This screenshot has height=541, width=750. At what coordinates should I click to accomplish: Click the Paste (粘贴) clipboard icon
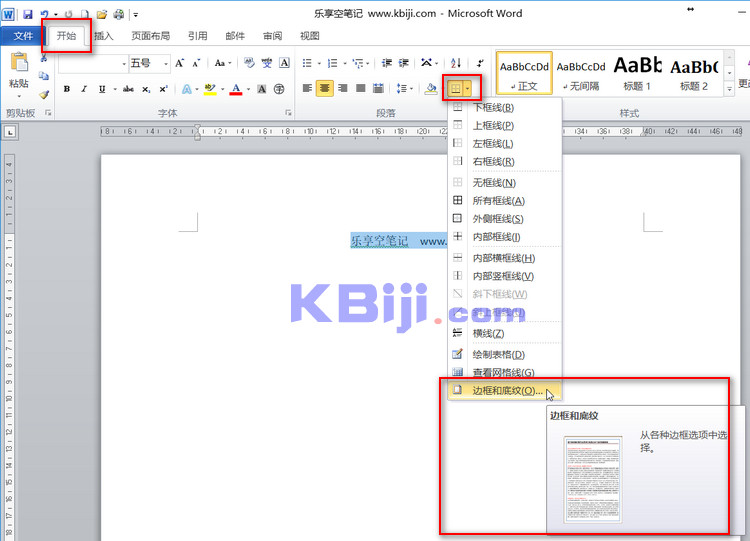pos(19,62)
